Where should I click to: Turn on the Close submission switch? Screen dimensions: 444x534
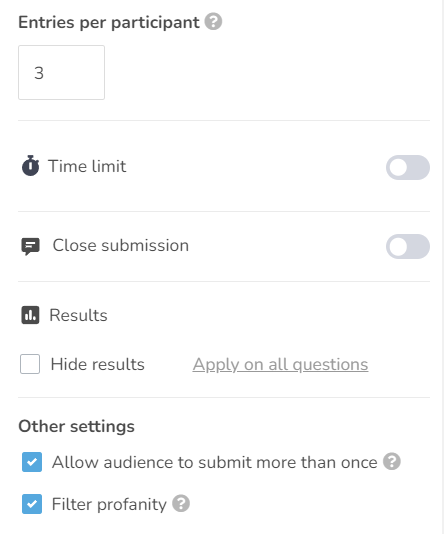[408, 246]
